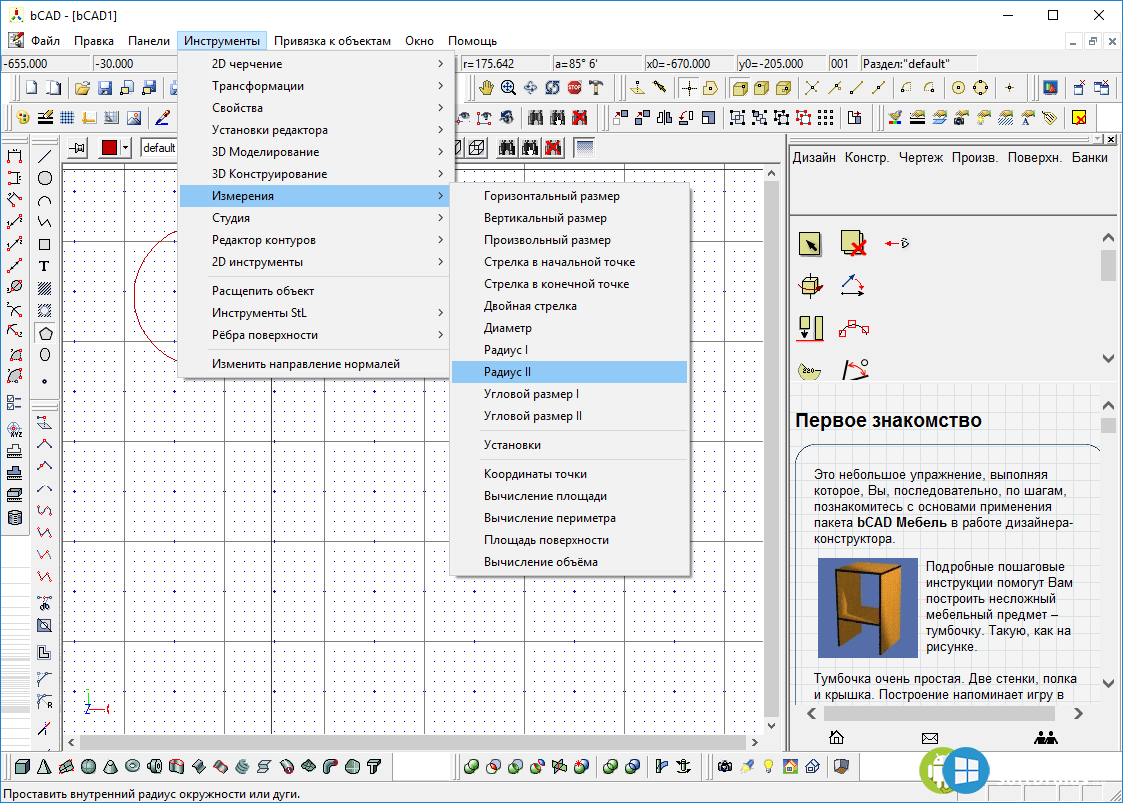Viewport: 1123px width, 803px height.
Task: Expand the Инструменты StL submenu
Action: click(x=316, y=313)
